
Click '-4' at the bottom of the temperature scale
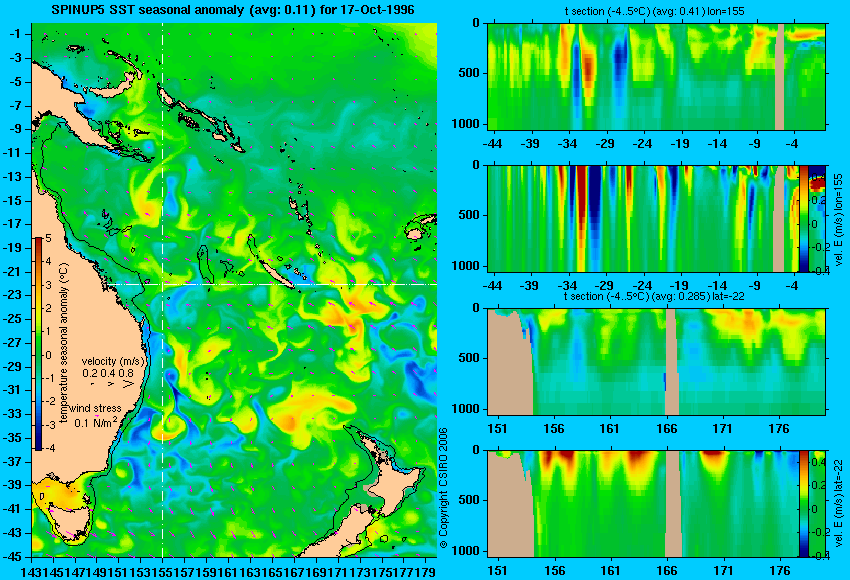click(x=50, y=448)
